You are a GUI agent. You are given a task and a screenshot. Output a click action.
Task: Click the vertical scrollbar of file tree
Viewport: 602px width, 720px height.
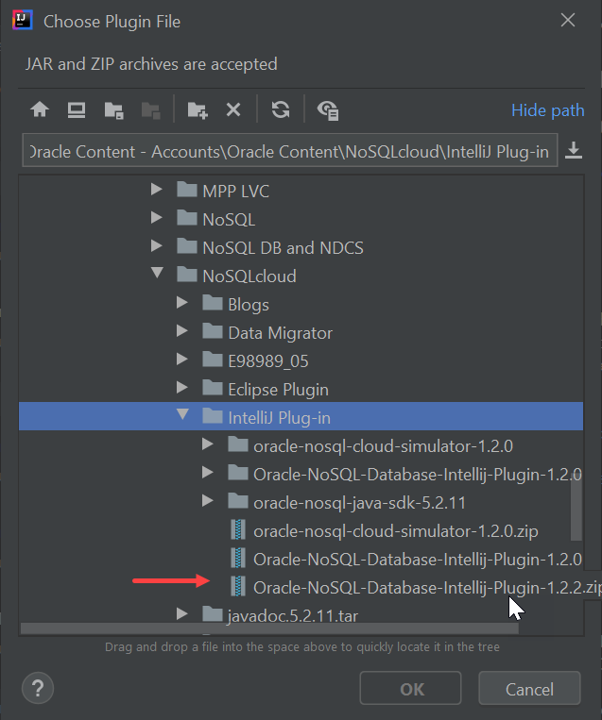[576, 510]
